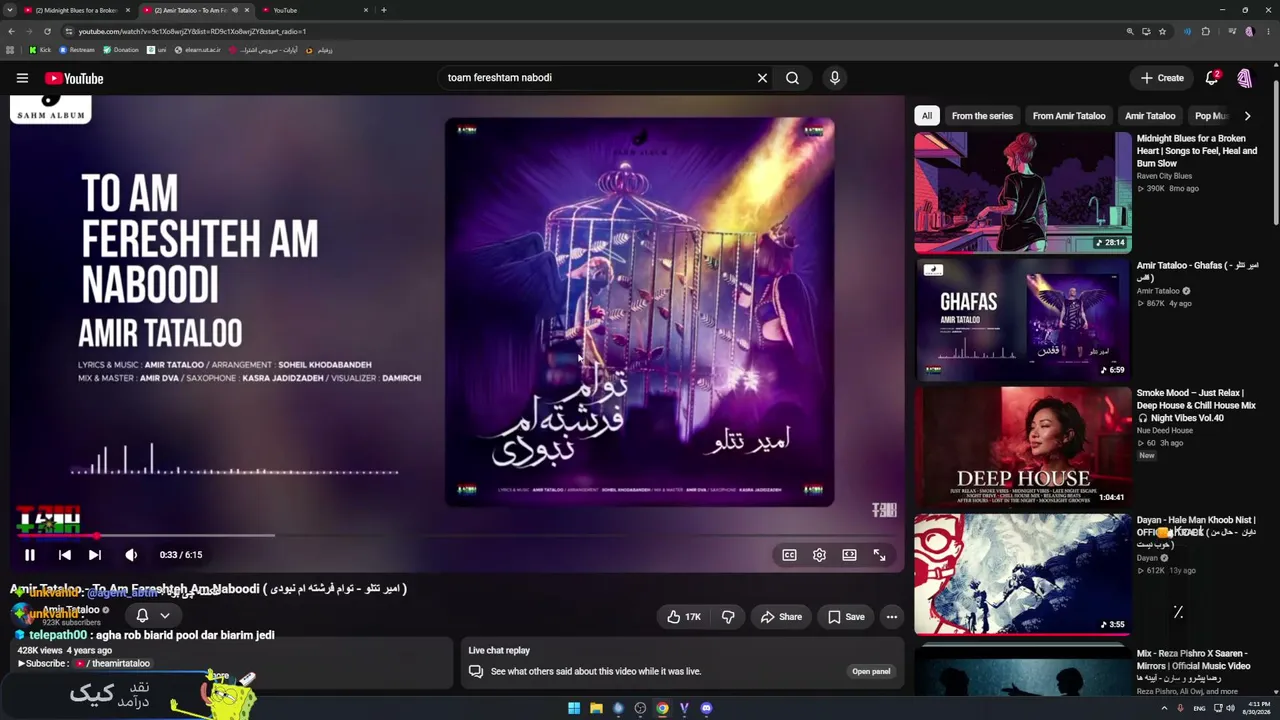
Task: Start voice search with the microphone
Action: pyautogui.click(x=835, y=78)
